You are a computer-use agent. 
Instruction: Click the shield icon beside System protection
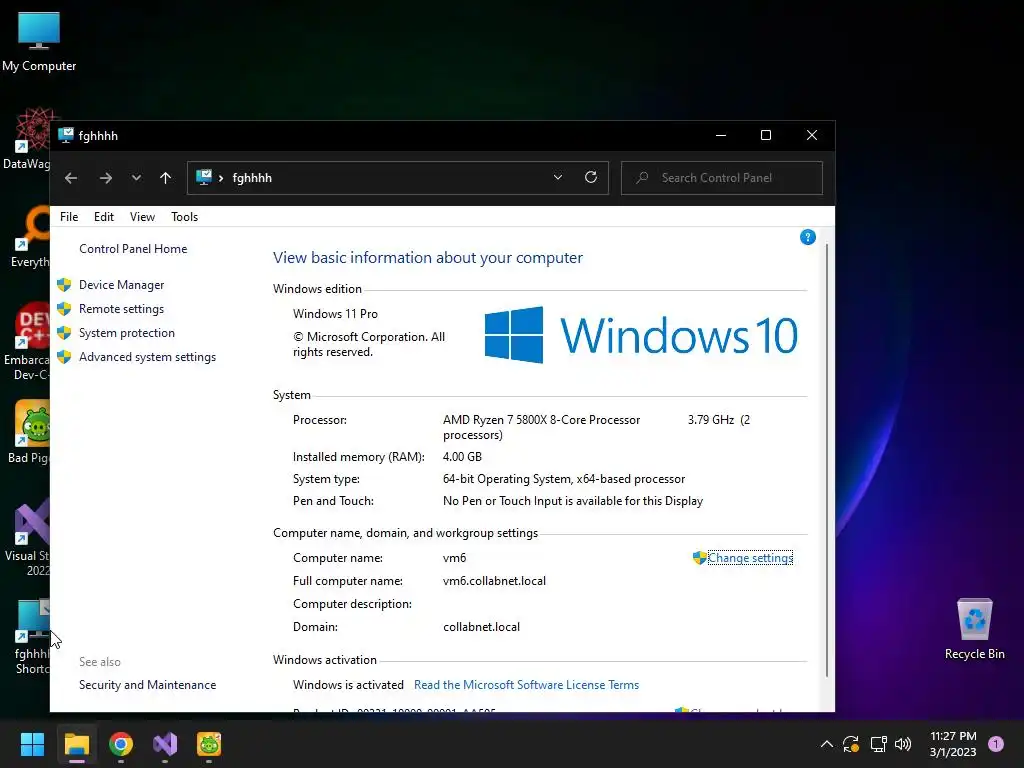pos(64,333)
